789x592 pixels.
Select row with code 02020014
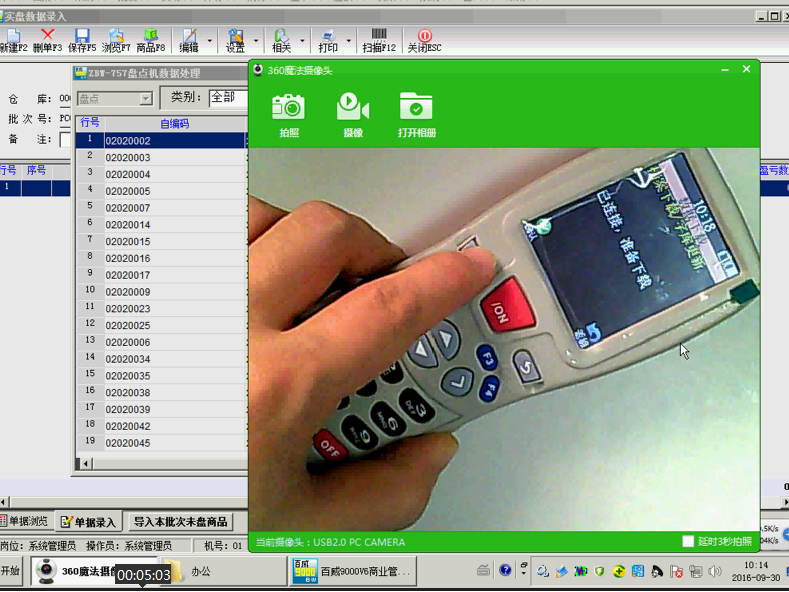click(x=128, y=225)
